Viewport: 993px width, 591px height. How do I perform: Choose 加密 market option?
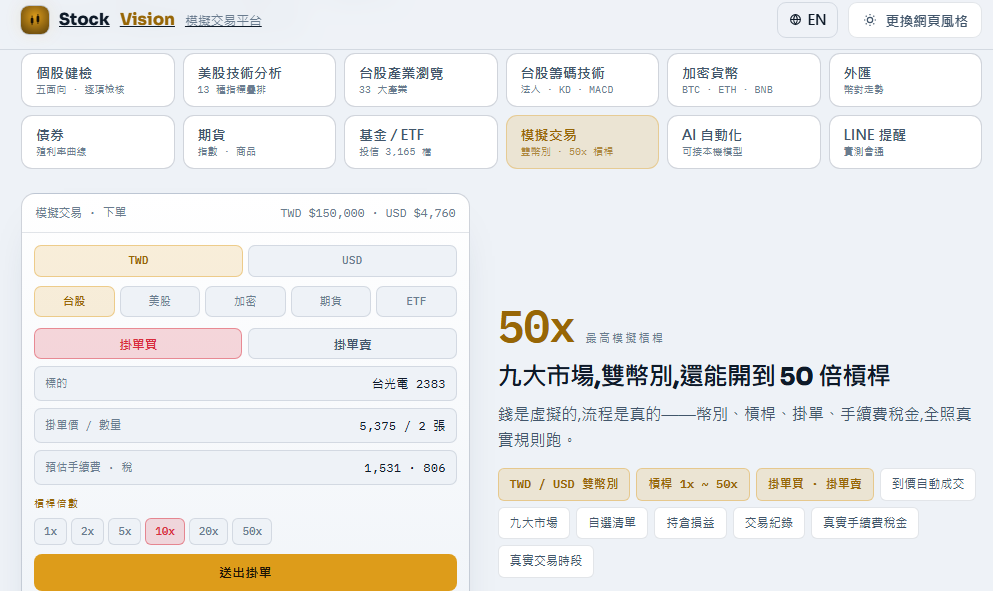245,302
